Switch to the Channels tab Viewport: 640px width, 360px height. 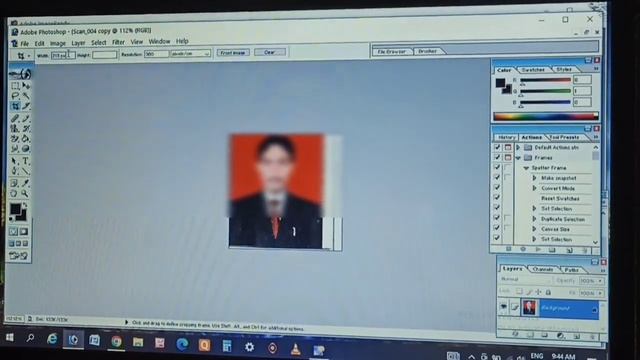coord(543,269)
